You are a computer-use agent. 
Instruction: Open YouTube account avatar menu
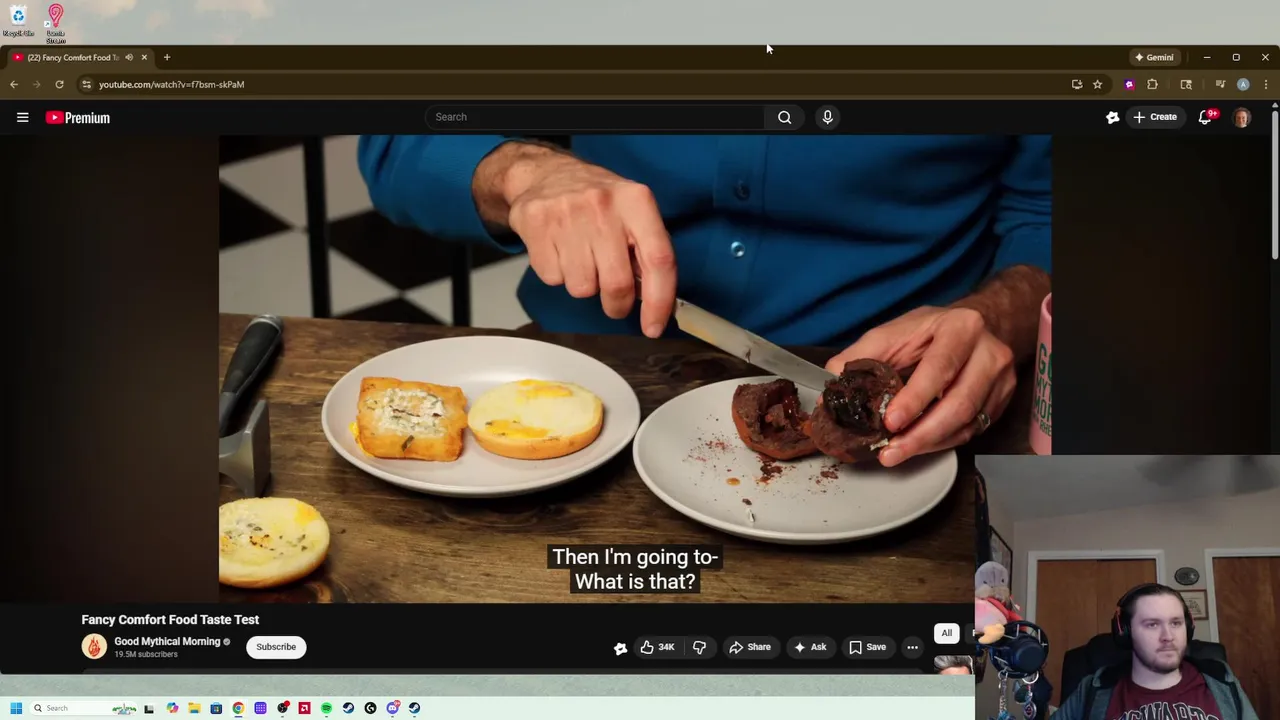[x=1242, y=117]
